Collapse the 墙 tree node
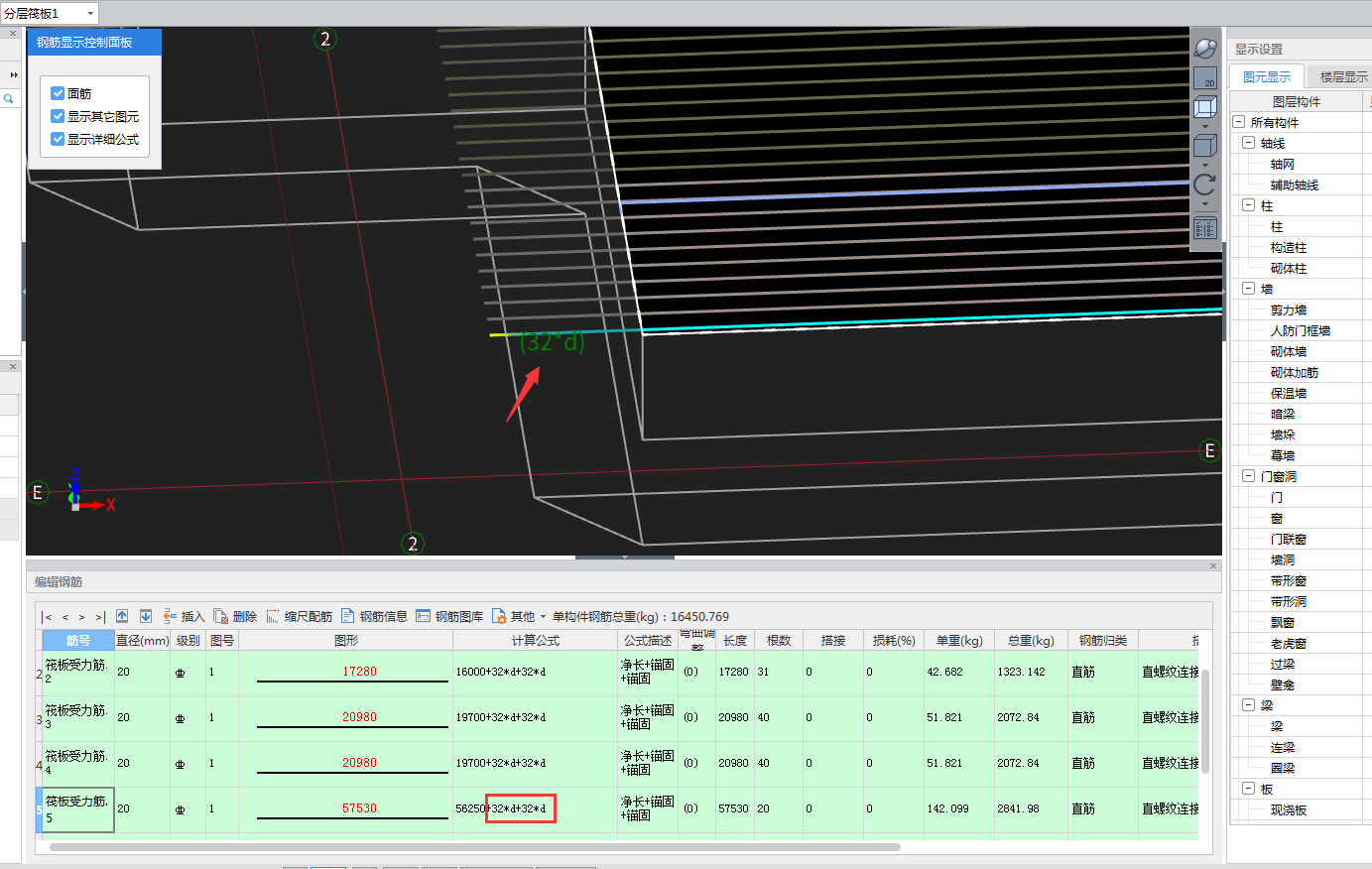Screen dimensions: 1372x869 point(1248,289)
